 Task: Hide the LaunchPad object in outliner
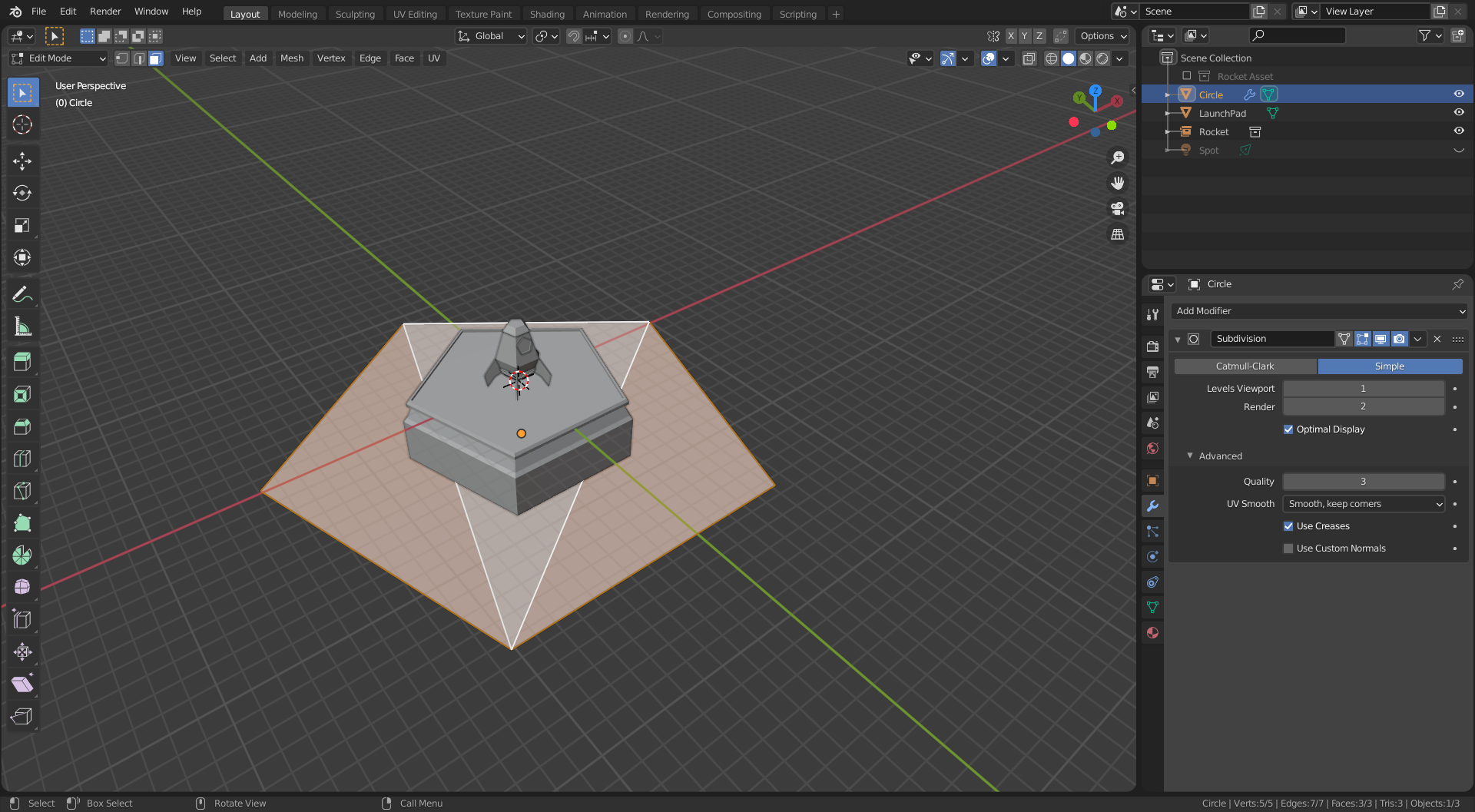[x=1459, y=113]
